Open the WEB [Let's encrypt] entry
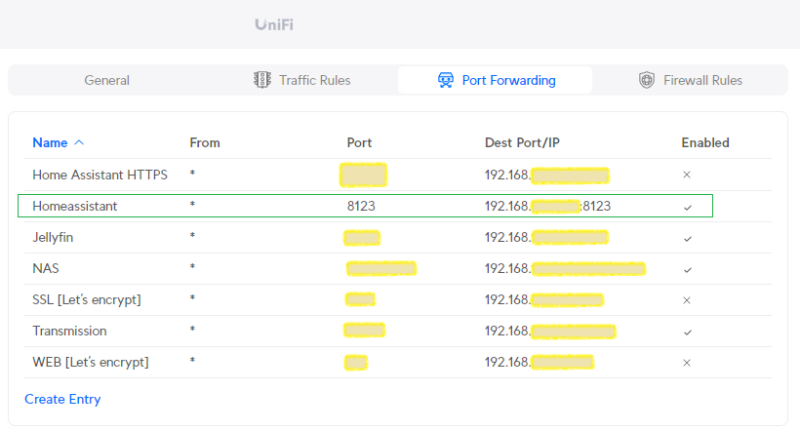The image size is (800, 430). pyautogui.click(x=91, y=362)
